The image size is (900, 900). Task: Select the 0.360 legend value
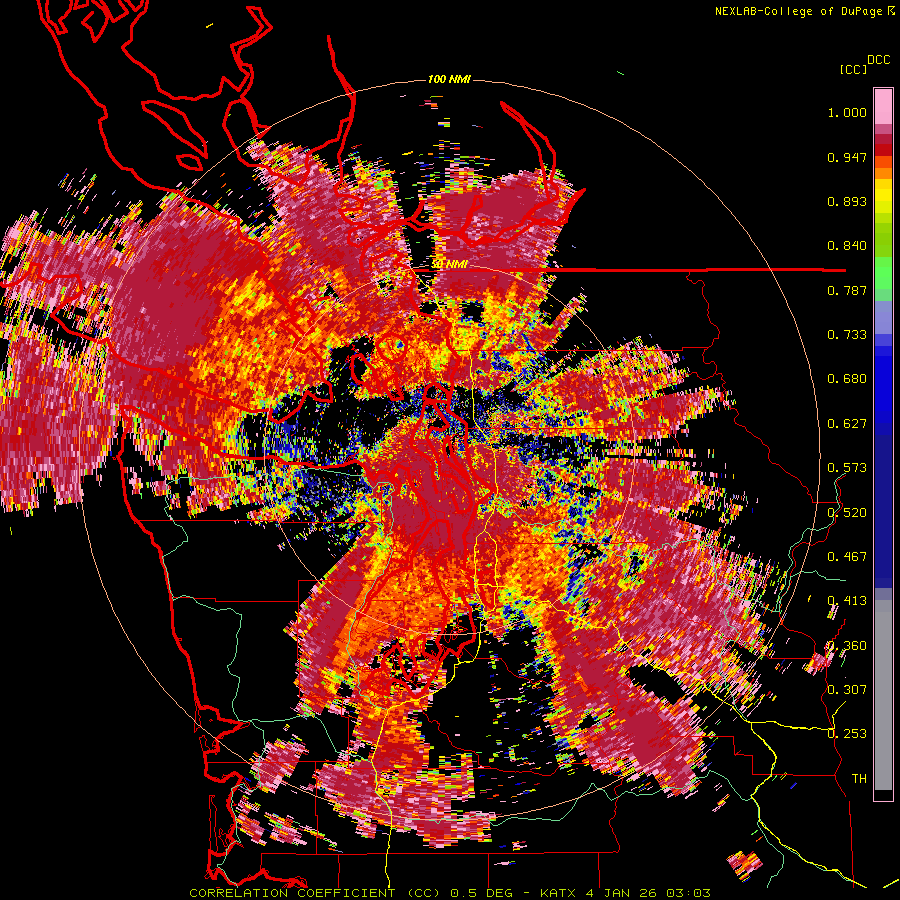click(847, 646)
